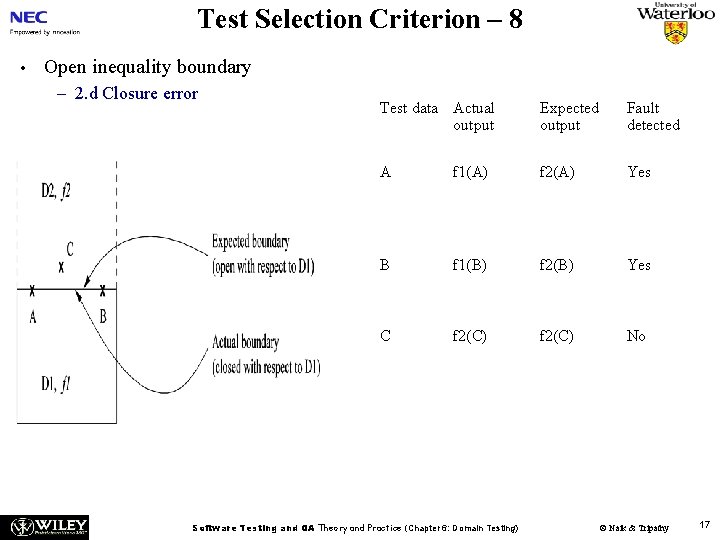The height and width of the screenshot is (540, 720).
Task: Click the University of Waterloo logo
Action: (676, 14)
